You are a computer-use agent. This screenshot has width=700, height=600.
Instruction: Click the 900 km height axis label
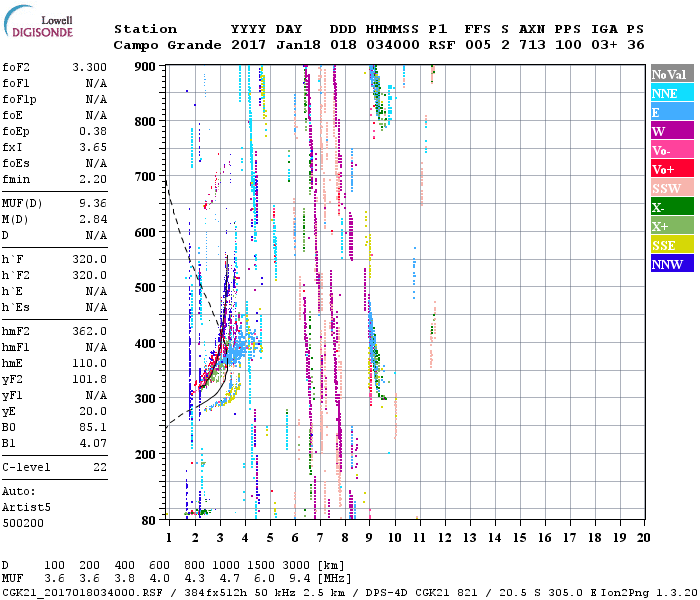[145, 67]
